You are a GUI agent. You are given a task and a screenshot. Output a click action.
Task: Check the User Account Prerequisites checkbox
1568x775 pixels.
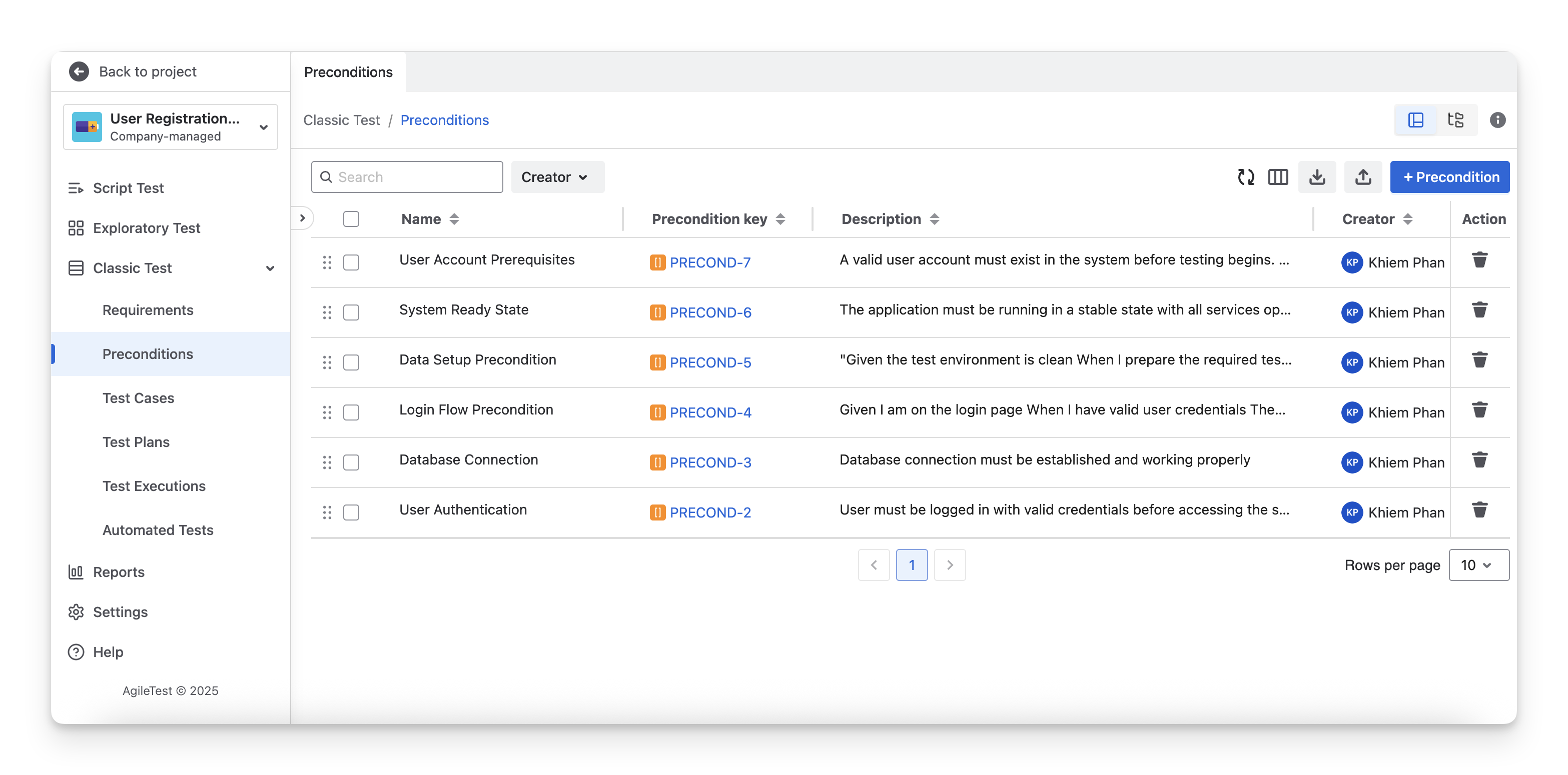(x=351, y=263)
